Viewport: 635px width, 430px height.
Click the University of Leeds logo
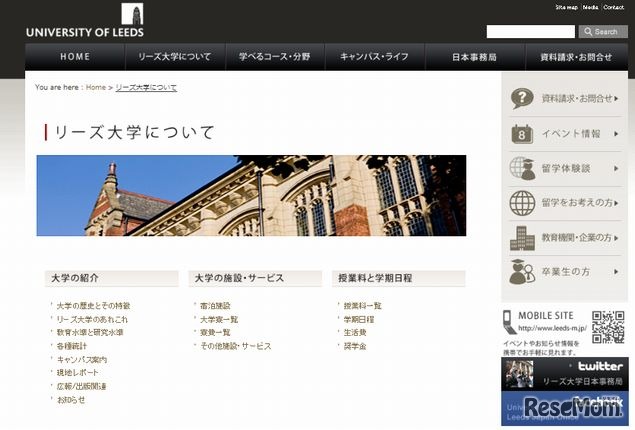click(x=85, y=21)
